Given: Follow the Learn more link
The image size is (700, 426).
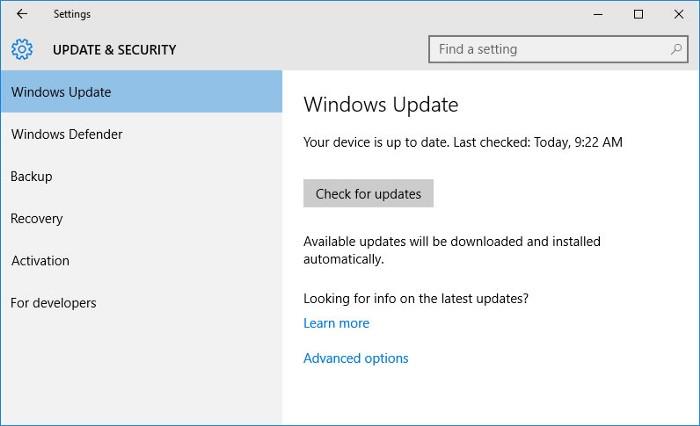Looking at the screenshot, I should pyautogui.click(x=336, y=323).
